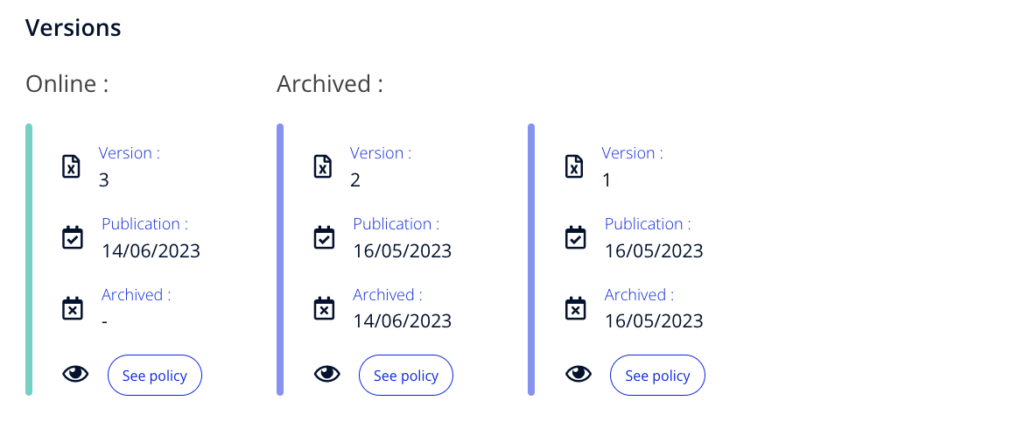Click the green bar of the online version
The image size is (1024, 422).
tap(29, 259)
